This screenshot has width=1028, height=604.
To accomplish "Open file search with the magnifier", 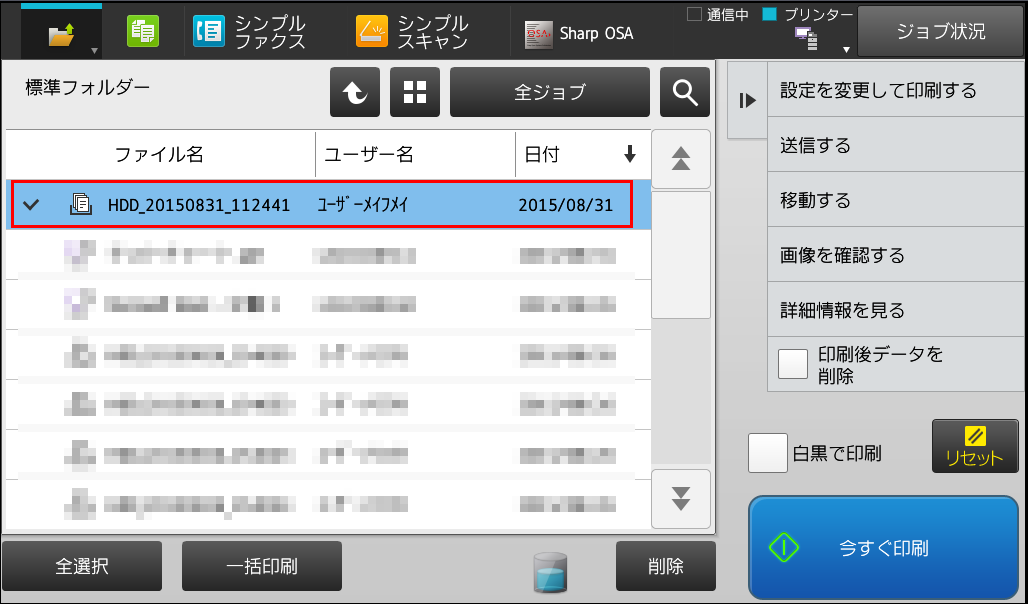I will (x=684, y=92).
